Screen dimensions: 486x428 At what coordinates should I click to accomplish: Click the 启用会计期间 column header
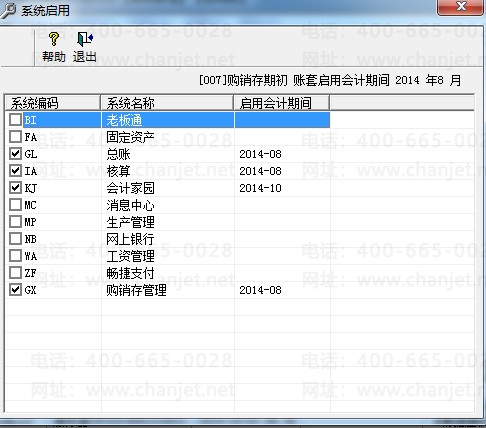pos(282,103)
